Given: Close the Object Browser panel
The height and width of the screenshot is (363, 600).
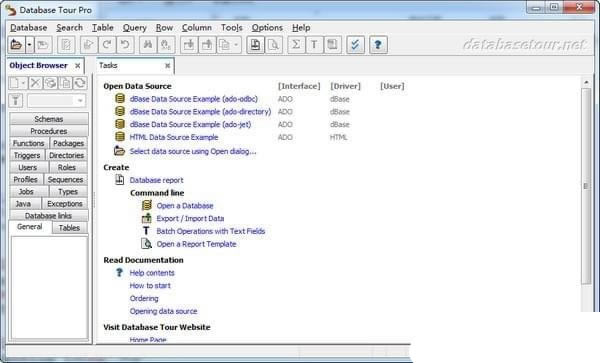Looking at the screenshot, I should [78, 66].
